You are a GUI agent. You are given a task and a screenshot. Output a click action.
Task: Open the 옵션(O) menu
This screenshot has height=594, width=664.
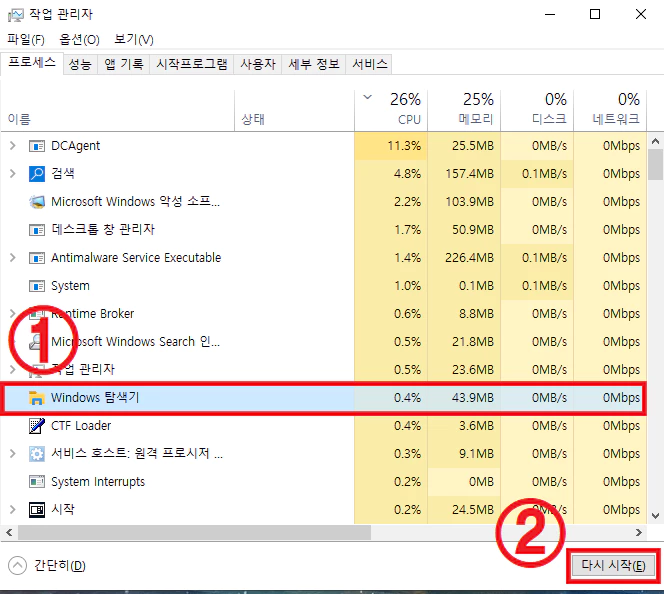tap(79, 40)
